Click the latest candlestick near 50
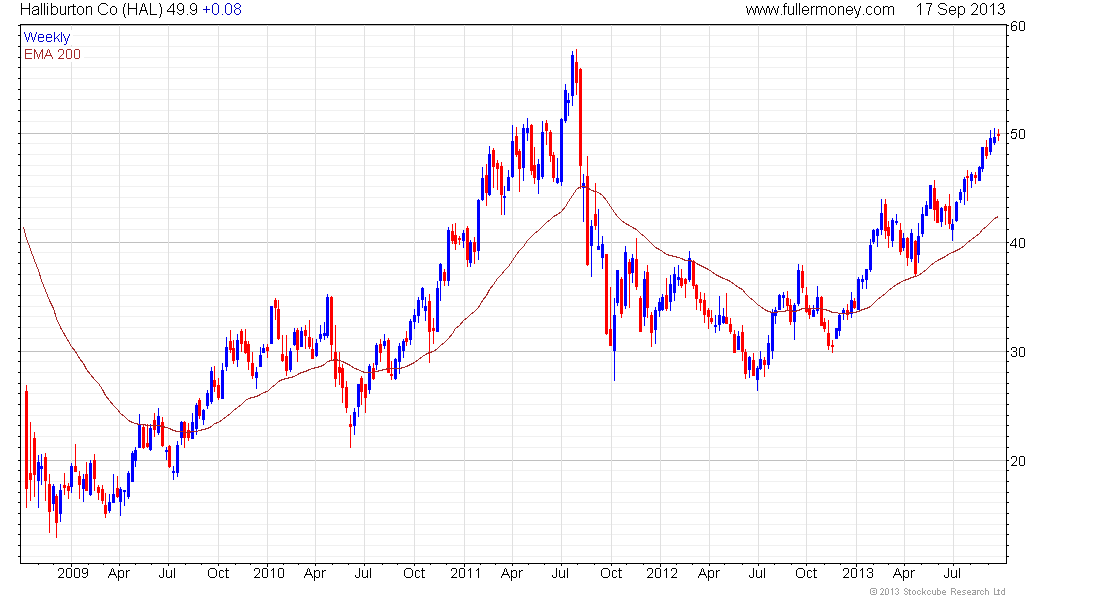Image resolution: width=1100 pixels, height=600 pixels. coord(998,135)
